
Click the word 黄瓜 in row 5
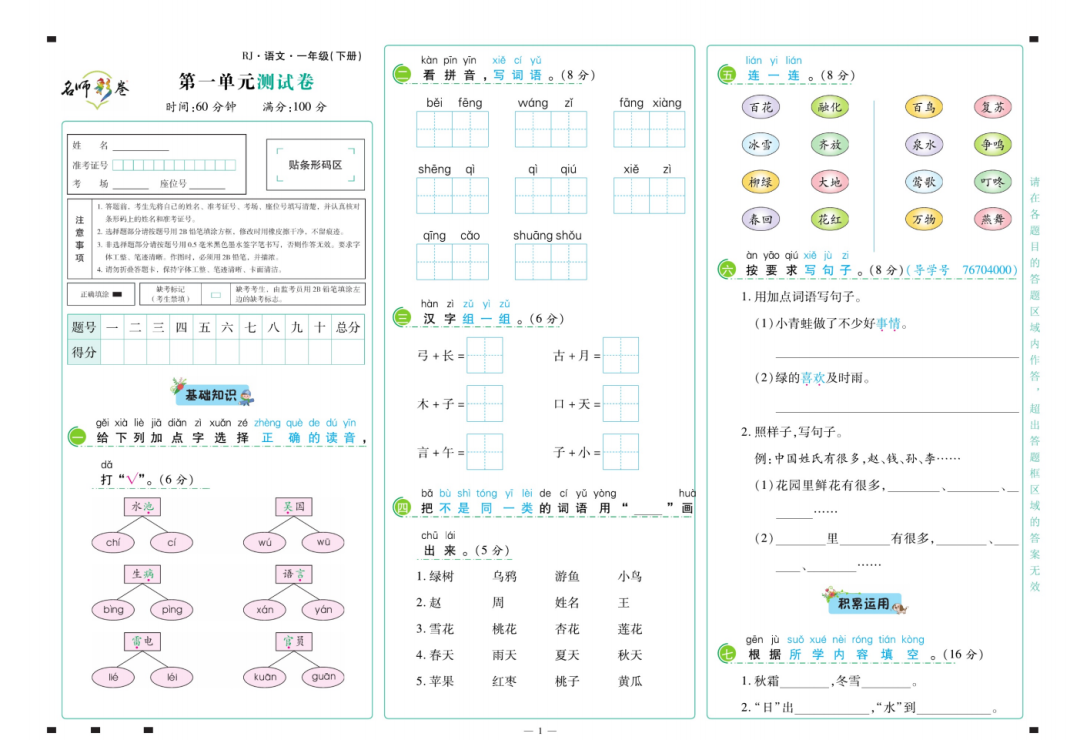tap(630, 681)
